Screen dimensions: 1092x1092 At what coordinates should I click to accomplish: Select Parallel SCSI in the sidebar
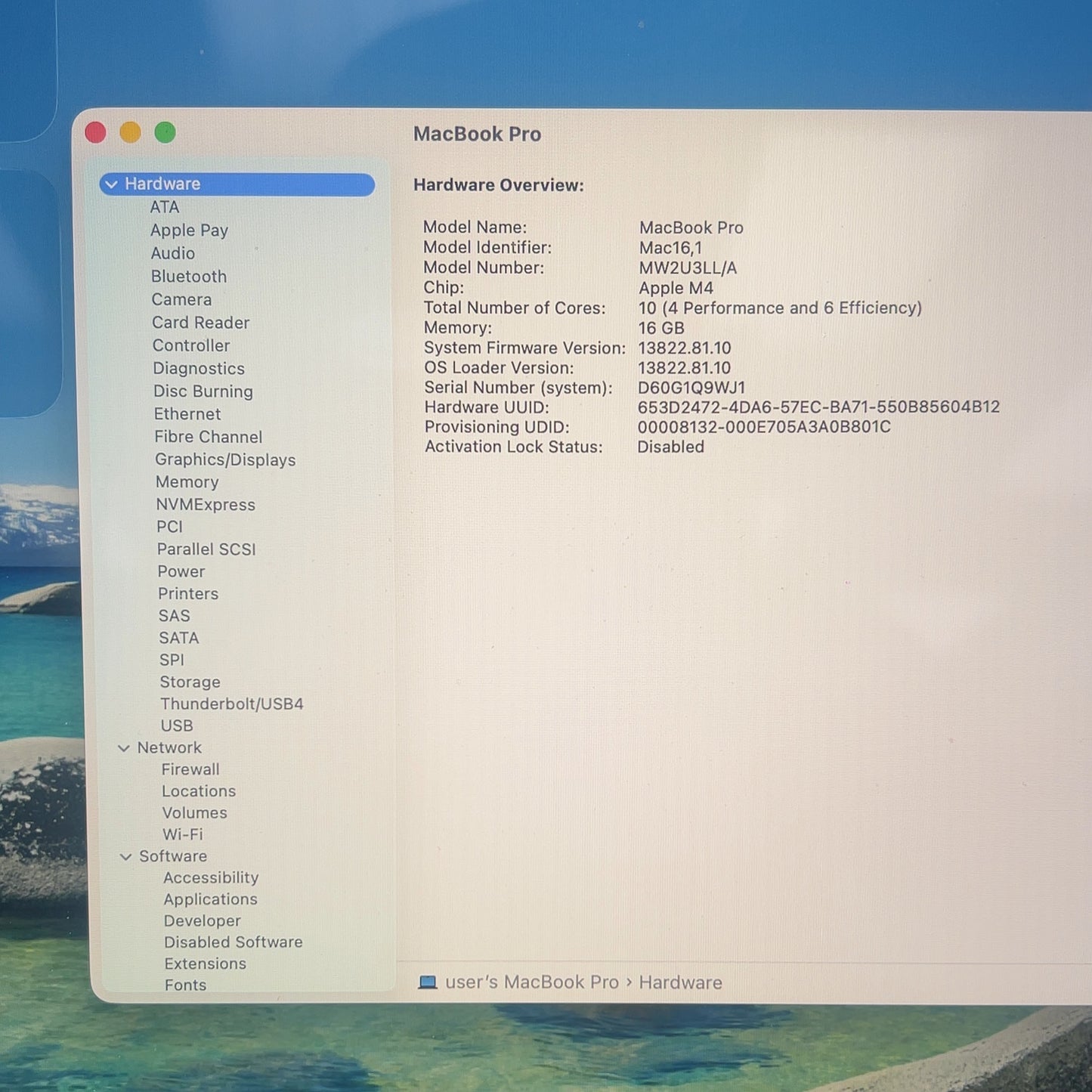pyautogui.click(x=206, y=549)
